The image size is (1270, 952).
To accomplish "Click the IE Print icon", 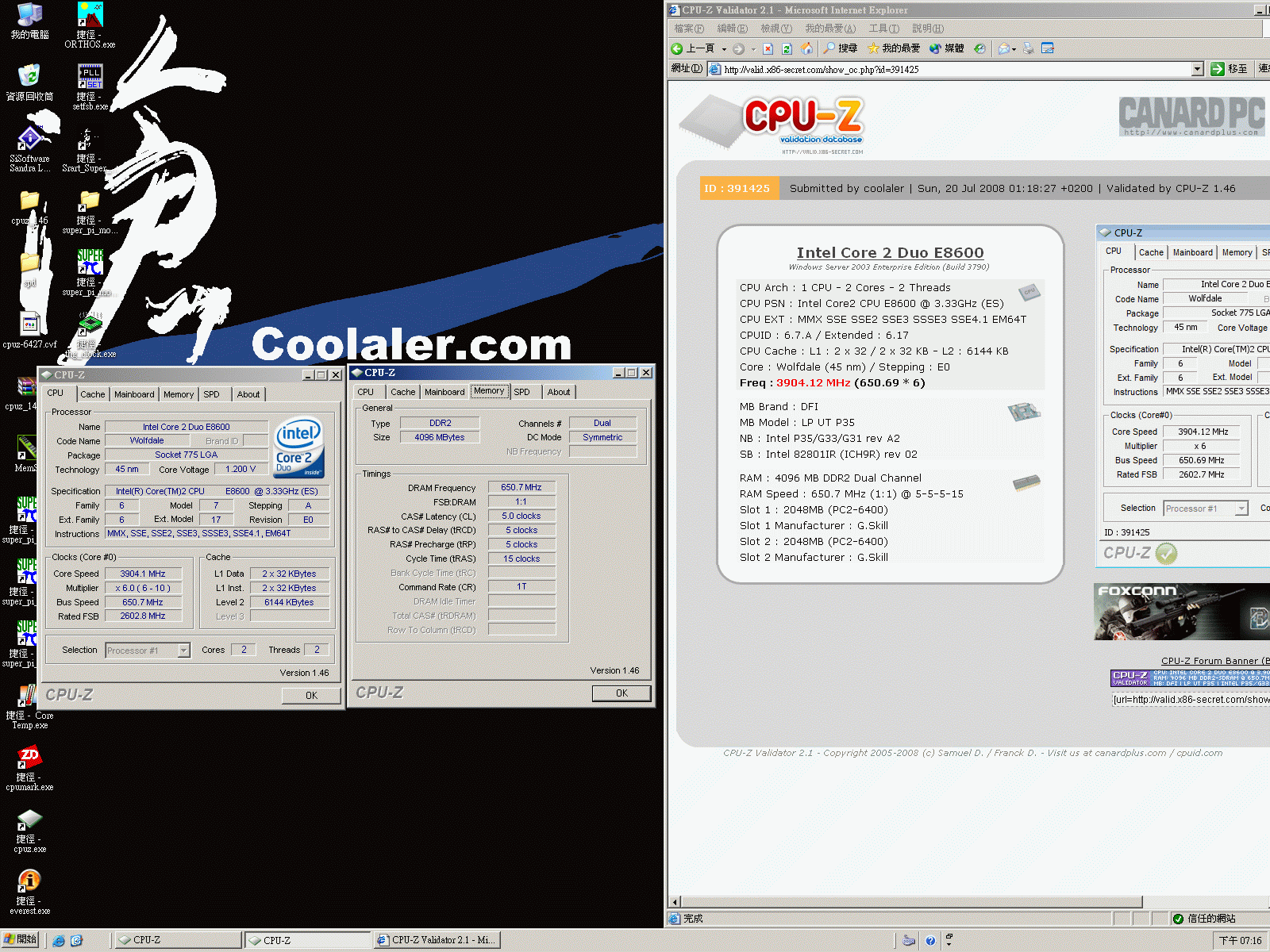I will coord(1029,48).
